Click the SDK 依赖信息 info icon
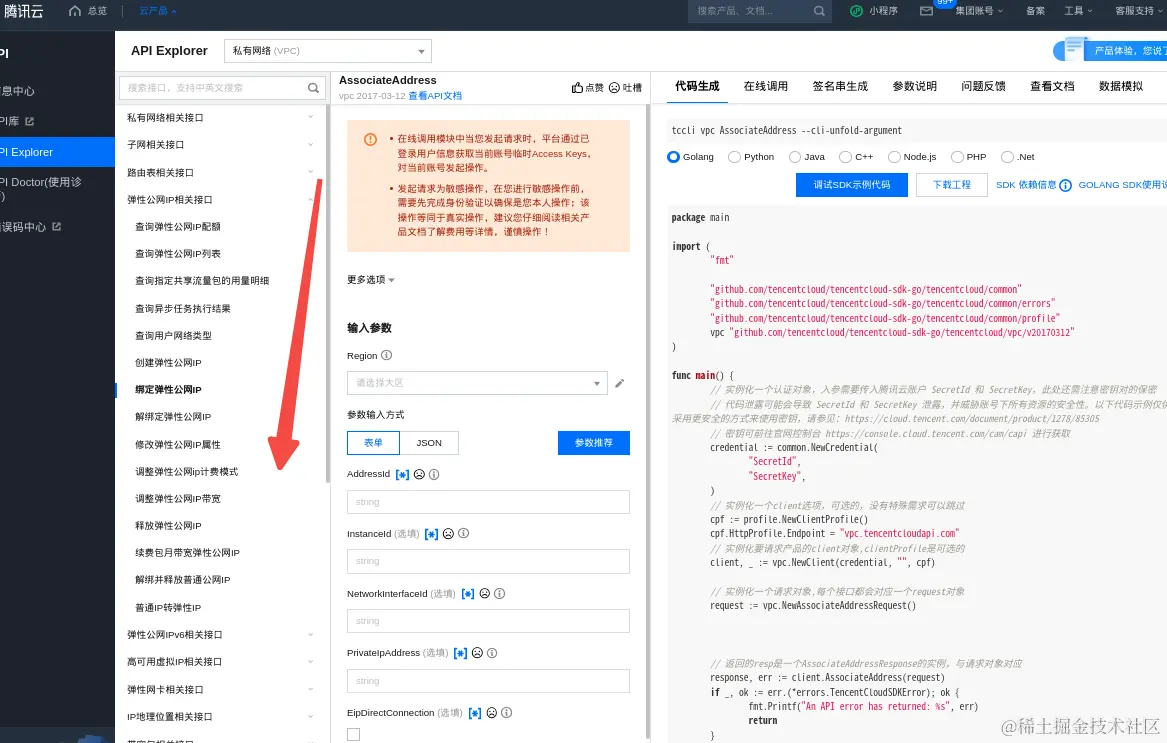This screenshot has height=743, width=1167. pyautogui.click(x=1065, y=185)
